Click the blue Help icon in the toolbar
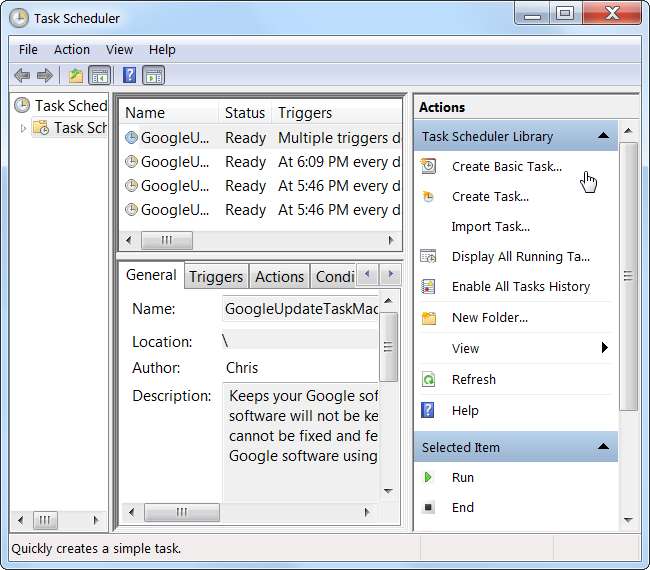Screen dimensions: 650x570 point(129,75)
